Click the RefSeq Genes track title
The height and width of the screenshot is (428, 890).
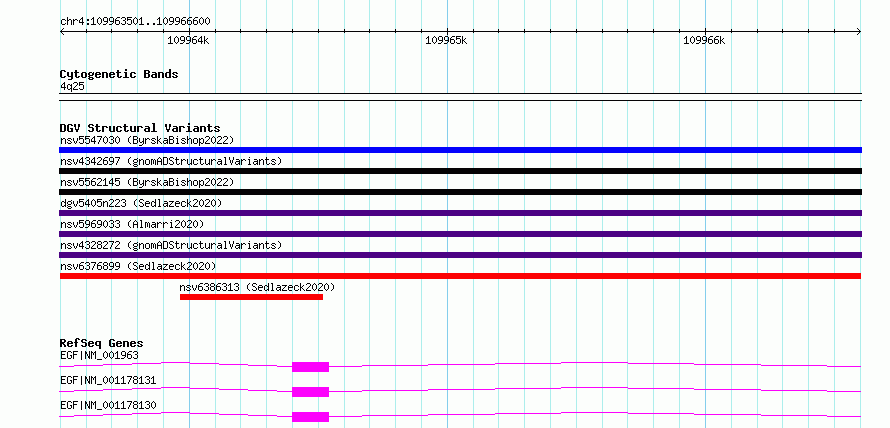tap(102, 343)
